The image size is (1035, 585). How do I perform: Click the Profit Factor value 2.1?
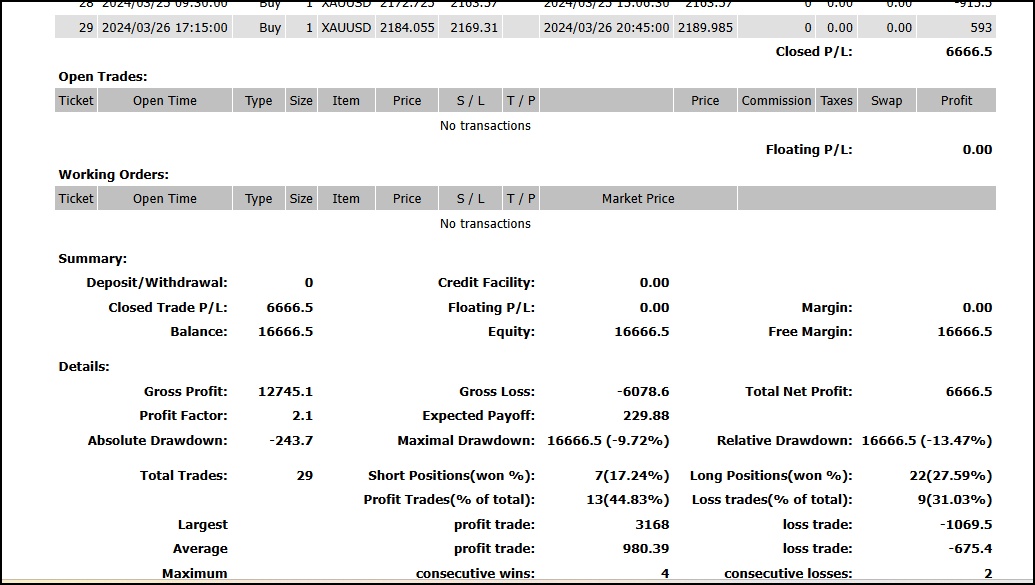(x=302, y=416)
